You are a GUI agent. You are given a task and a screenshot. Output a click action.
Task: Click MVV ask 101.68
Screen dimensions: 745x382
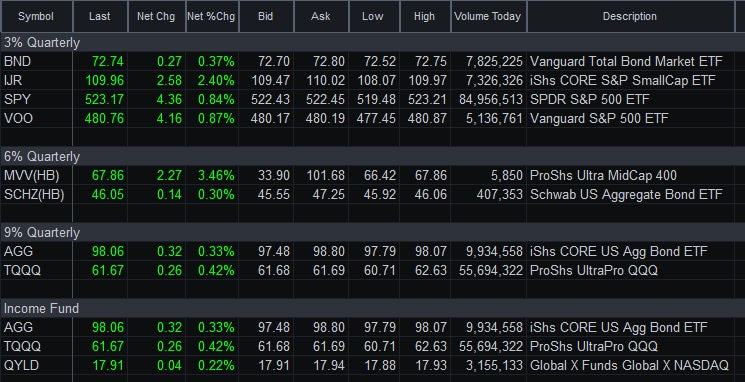(x=325, y=175)
